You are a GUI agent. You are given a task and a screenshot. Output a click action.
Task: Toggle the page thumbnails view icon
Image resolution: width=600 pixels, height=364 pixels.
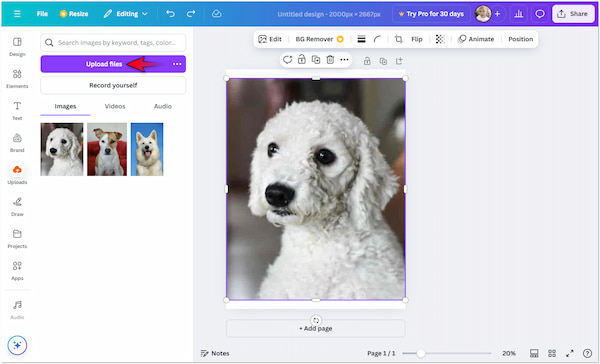pyautogui.click(x=534, y=353)
